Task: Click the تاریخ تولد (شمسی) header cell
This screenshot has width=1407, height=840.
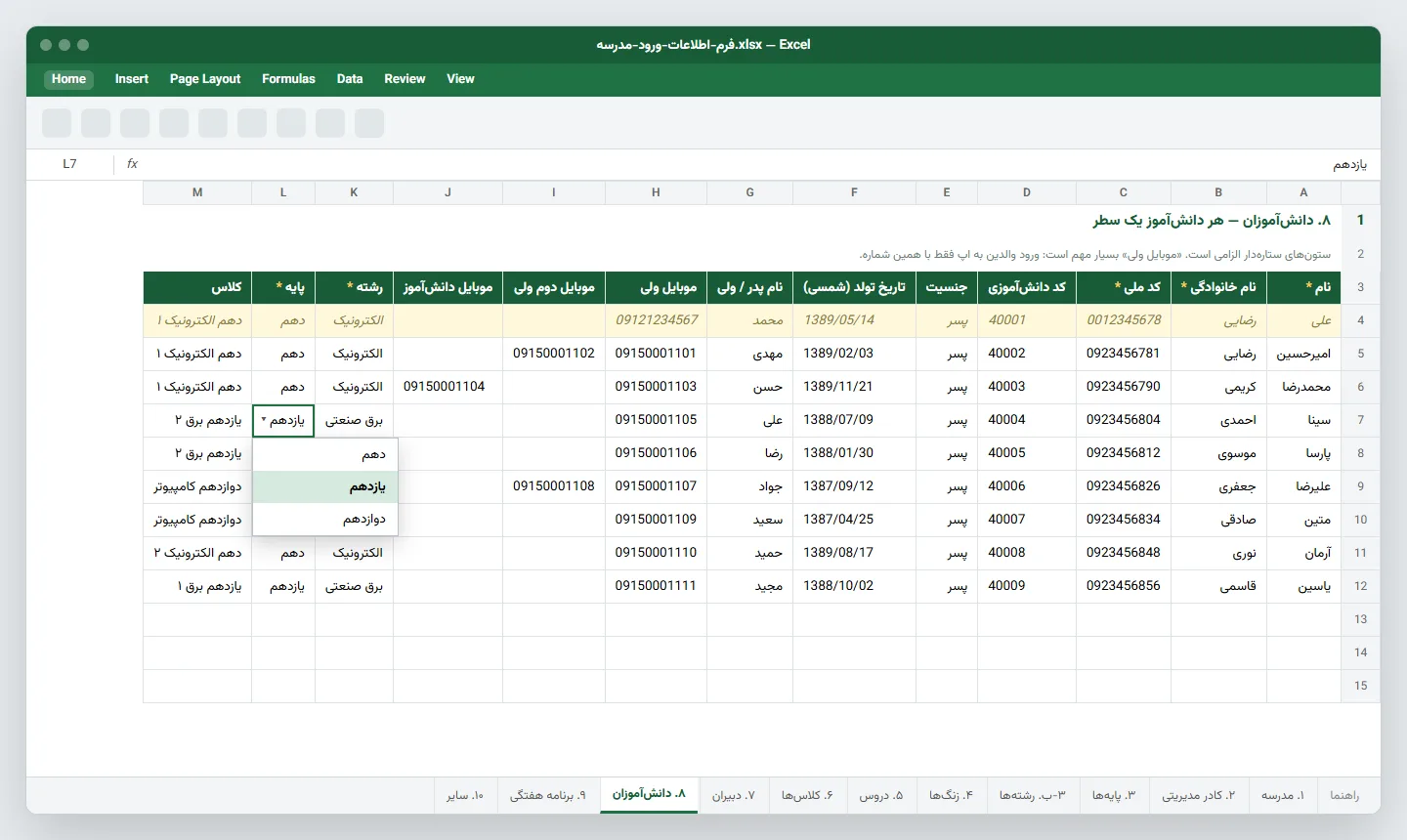Action: [x=854, y=287]
